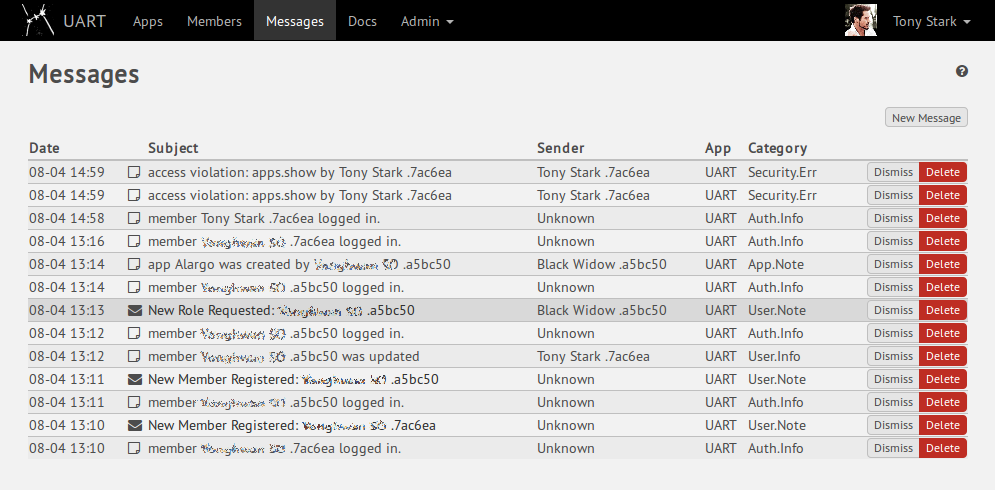
Task: Click envelope icon beside New Role Requested message
Action: pyautogui.click(x=135, y=310)
